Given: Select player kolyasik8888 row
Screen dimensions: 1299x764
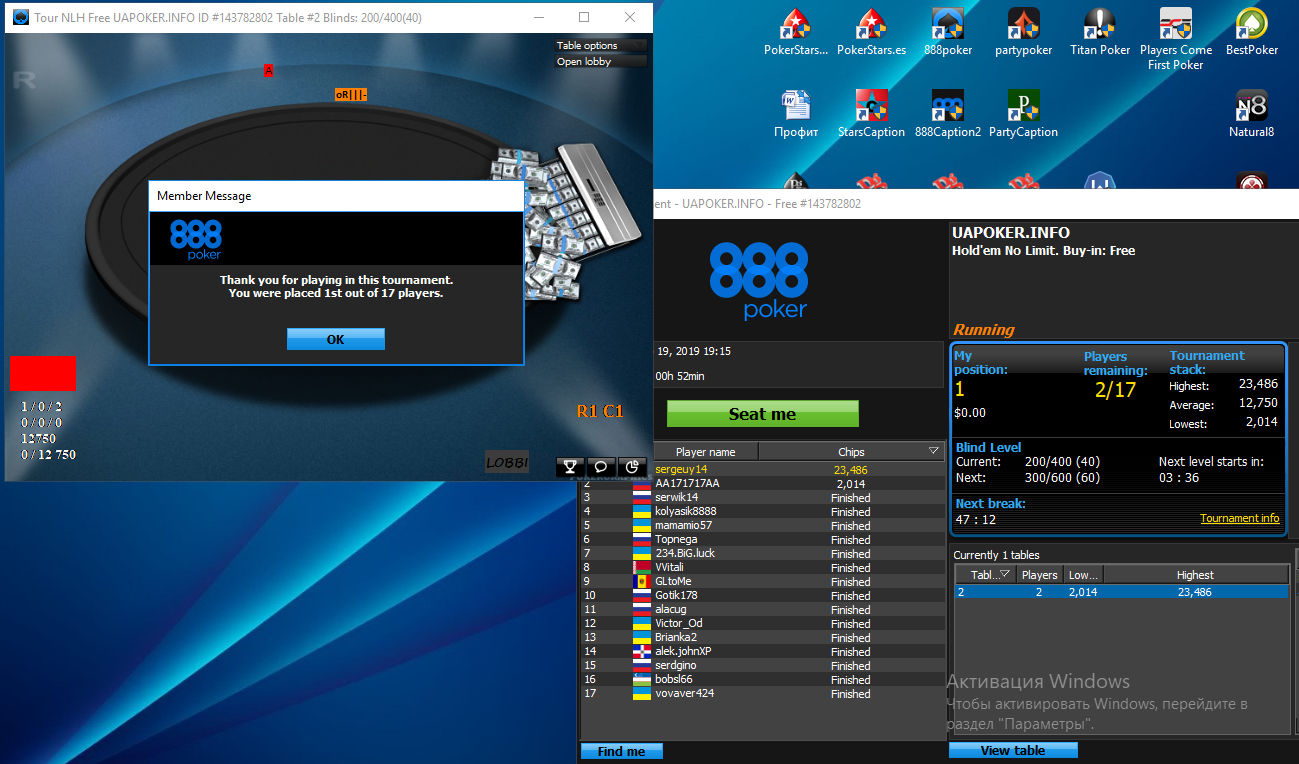Looking at the screenshot, I should [762, 511].
